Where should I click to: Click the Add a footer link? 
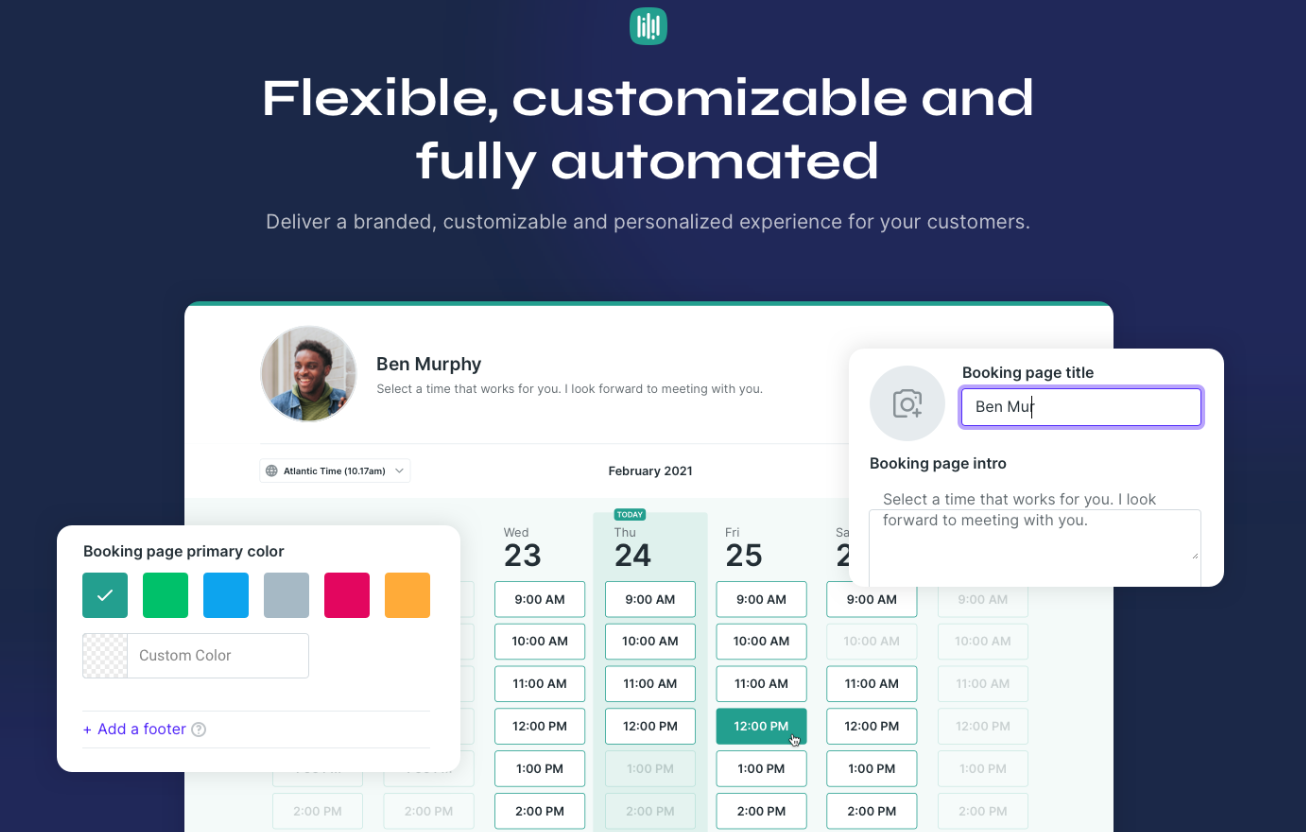(135, 730)
